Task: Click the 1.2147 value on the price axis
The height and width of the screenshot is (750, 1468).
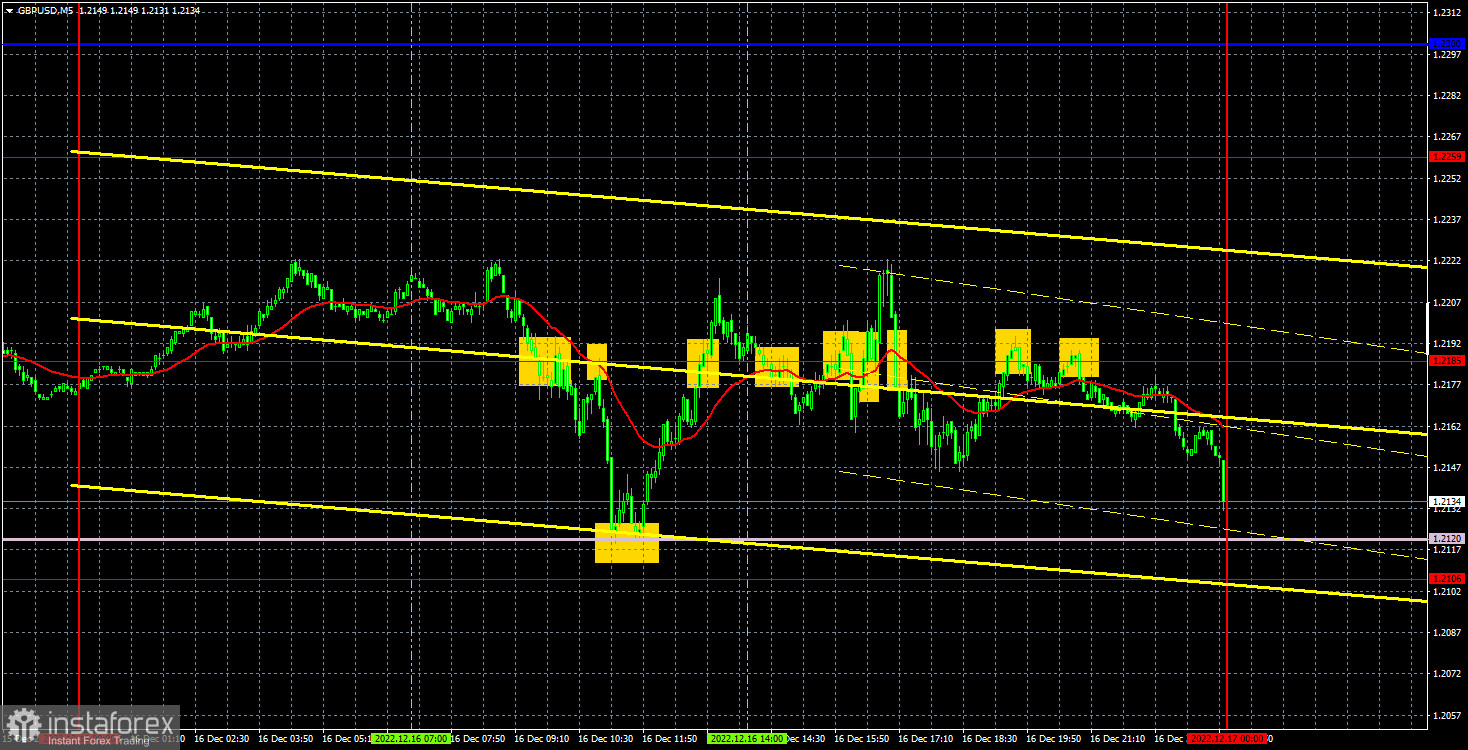Action: (1446, 467)
